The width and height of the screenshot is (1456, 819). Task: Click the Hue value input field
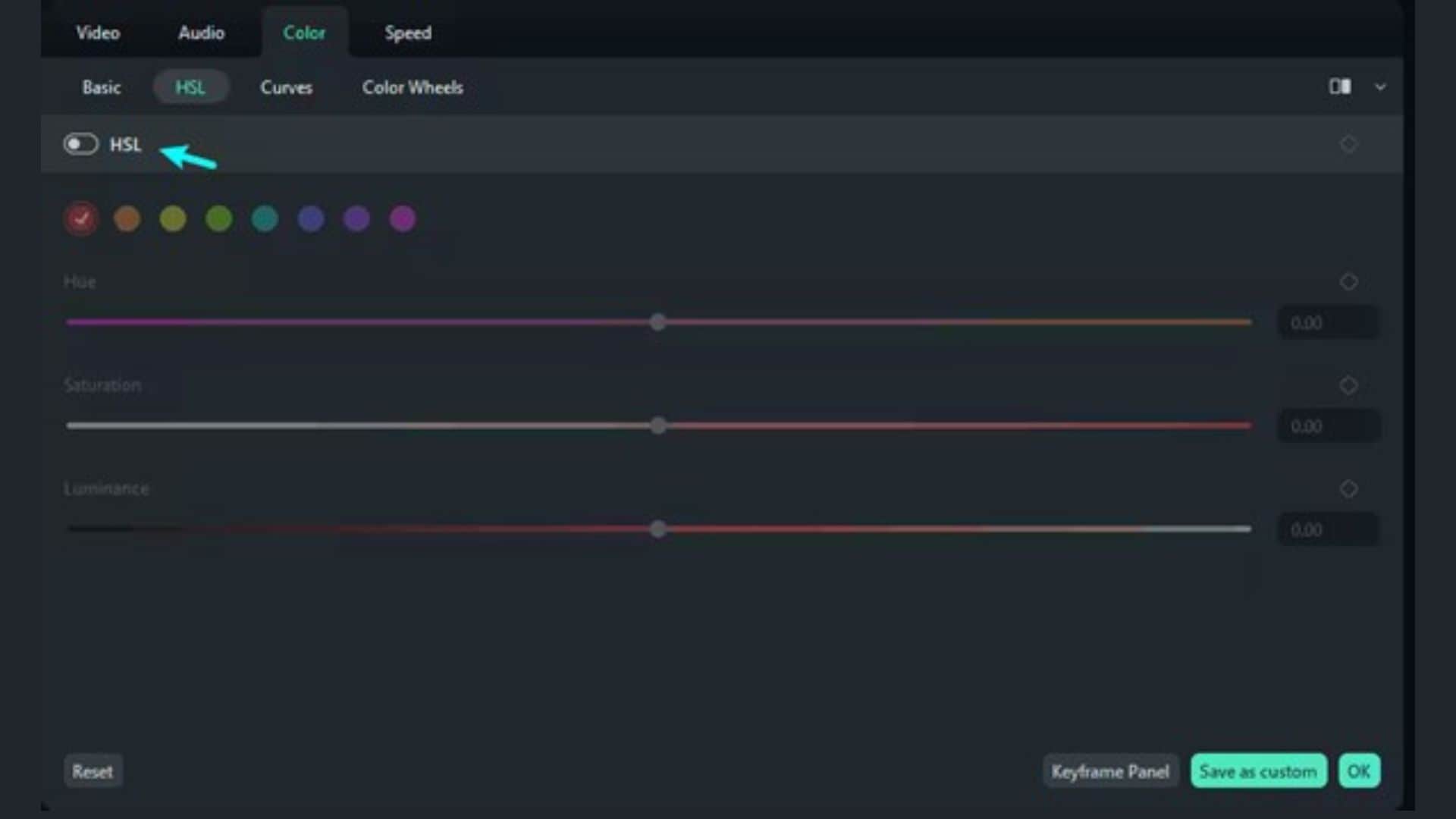pos(1329,323)
